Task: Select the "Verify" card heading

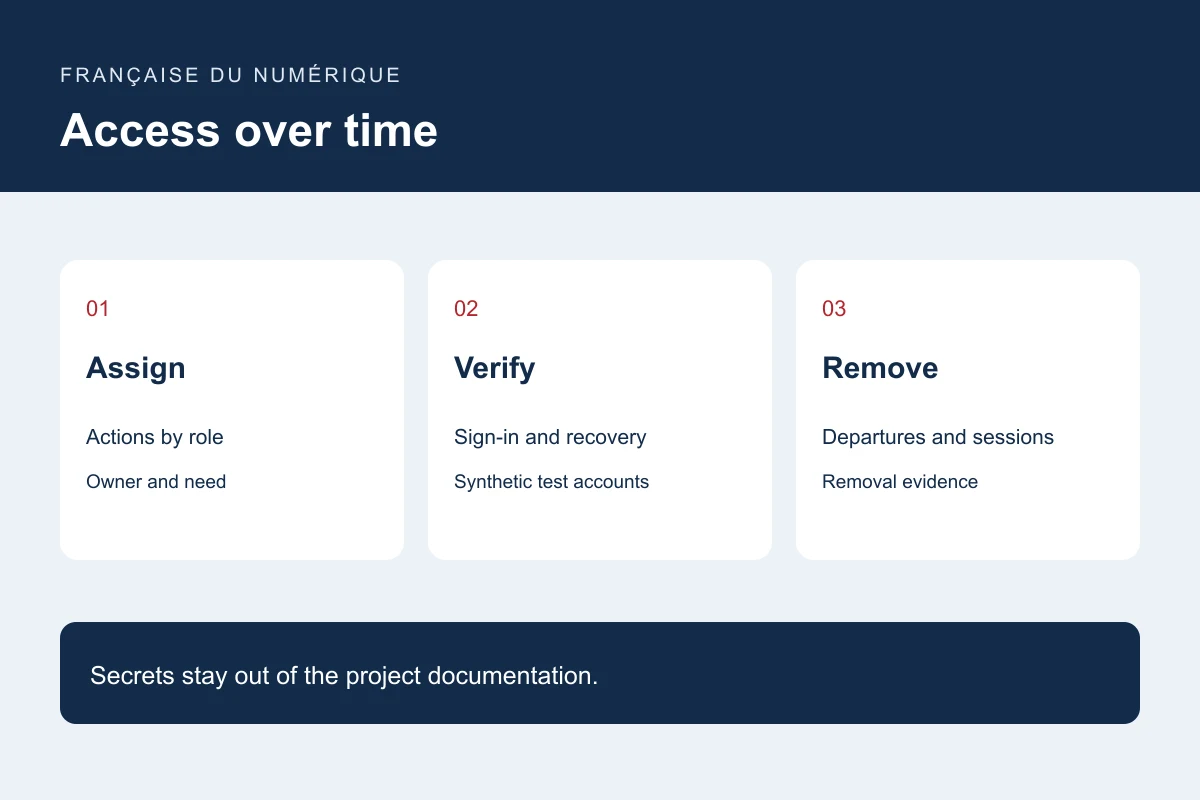Action: pyautogui.click(x=494, y=368)
